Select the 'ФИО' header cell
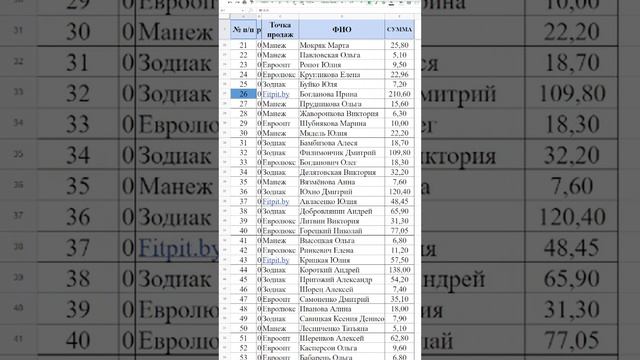 click(342, 29)
